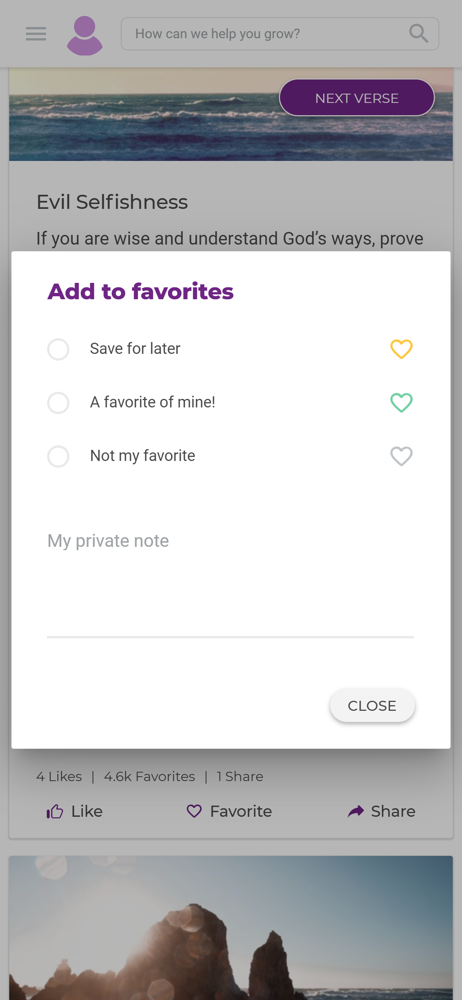Click the magnifying glass search icon

pos(419,33)
